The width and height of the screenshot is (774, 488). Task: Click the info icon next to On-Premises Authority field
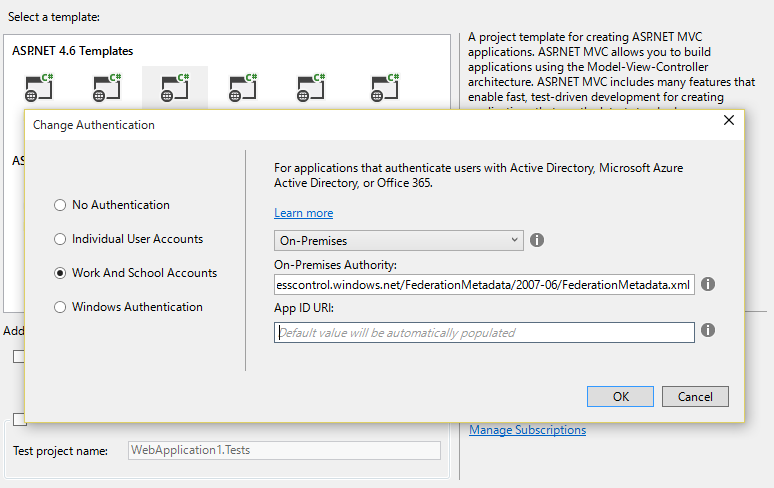coord(708,285)
